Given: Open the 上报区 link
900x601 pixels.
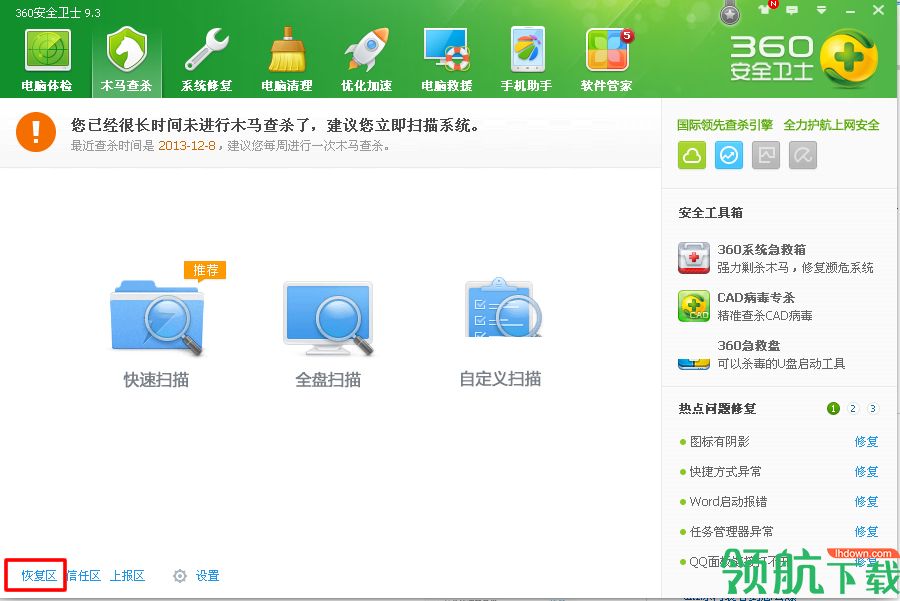Looking at the screenshot, I should pyautogui.click(x=127, y=575).
